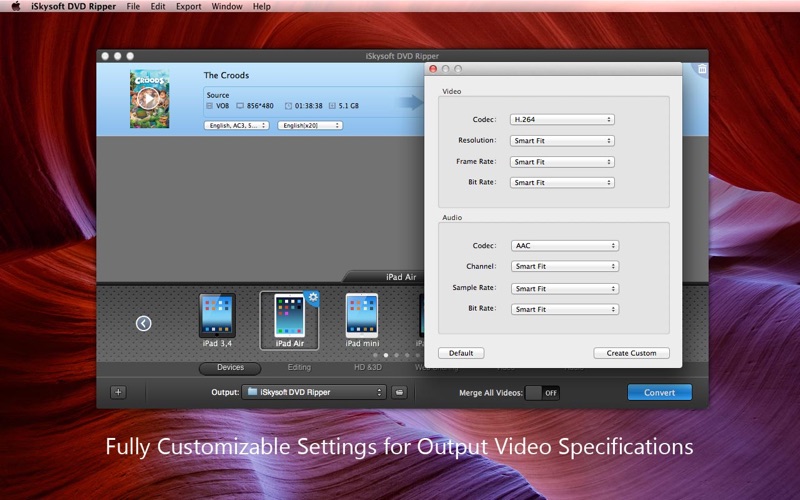The height and width of the screenshot is (500, 800).
Task: Open the Video Bit Rate dropdown
Action: click(x=562, y=182)
